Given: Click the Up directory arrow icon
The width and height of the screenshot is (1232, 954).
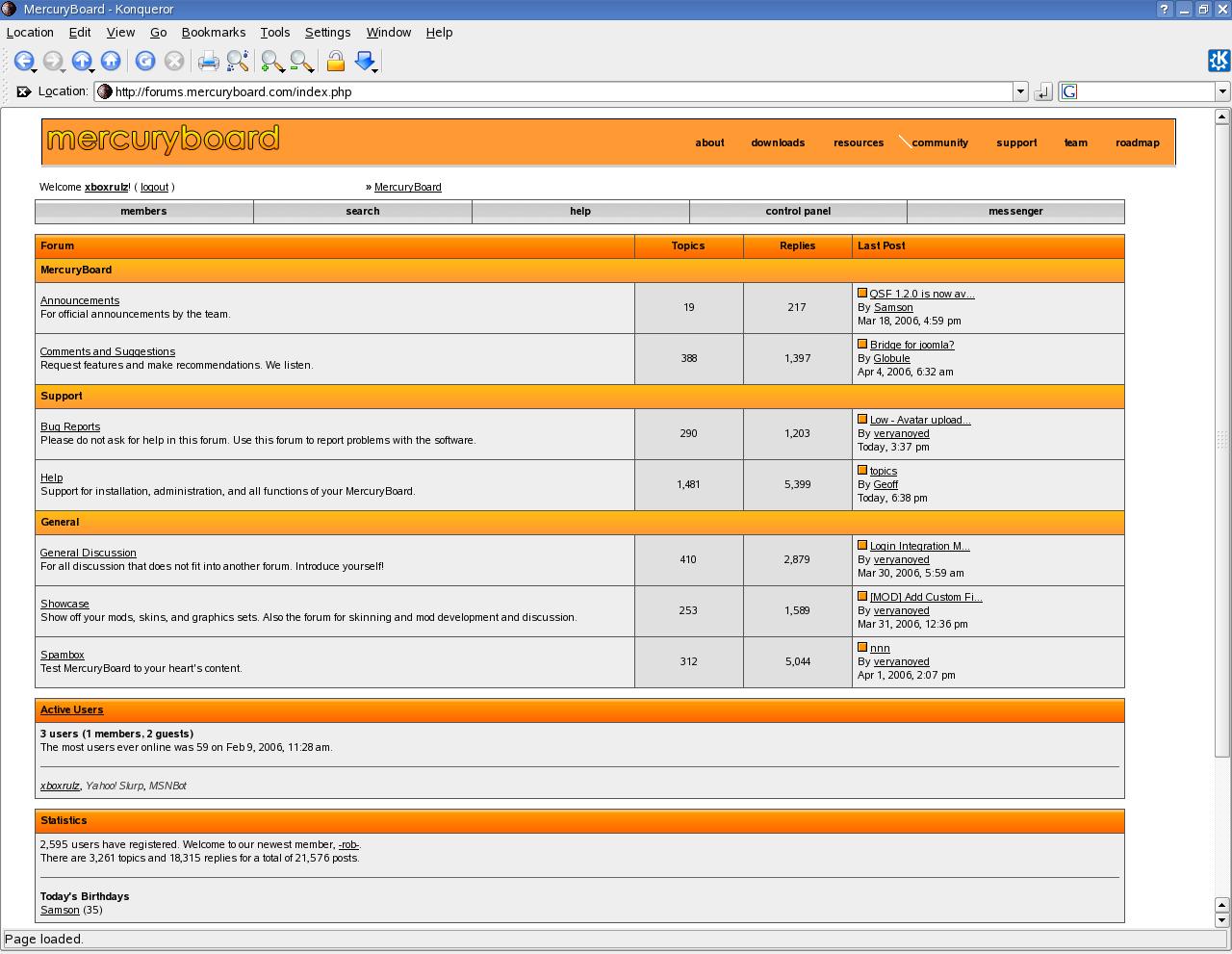Looking at the screenshot, I should 82,62.
